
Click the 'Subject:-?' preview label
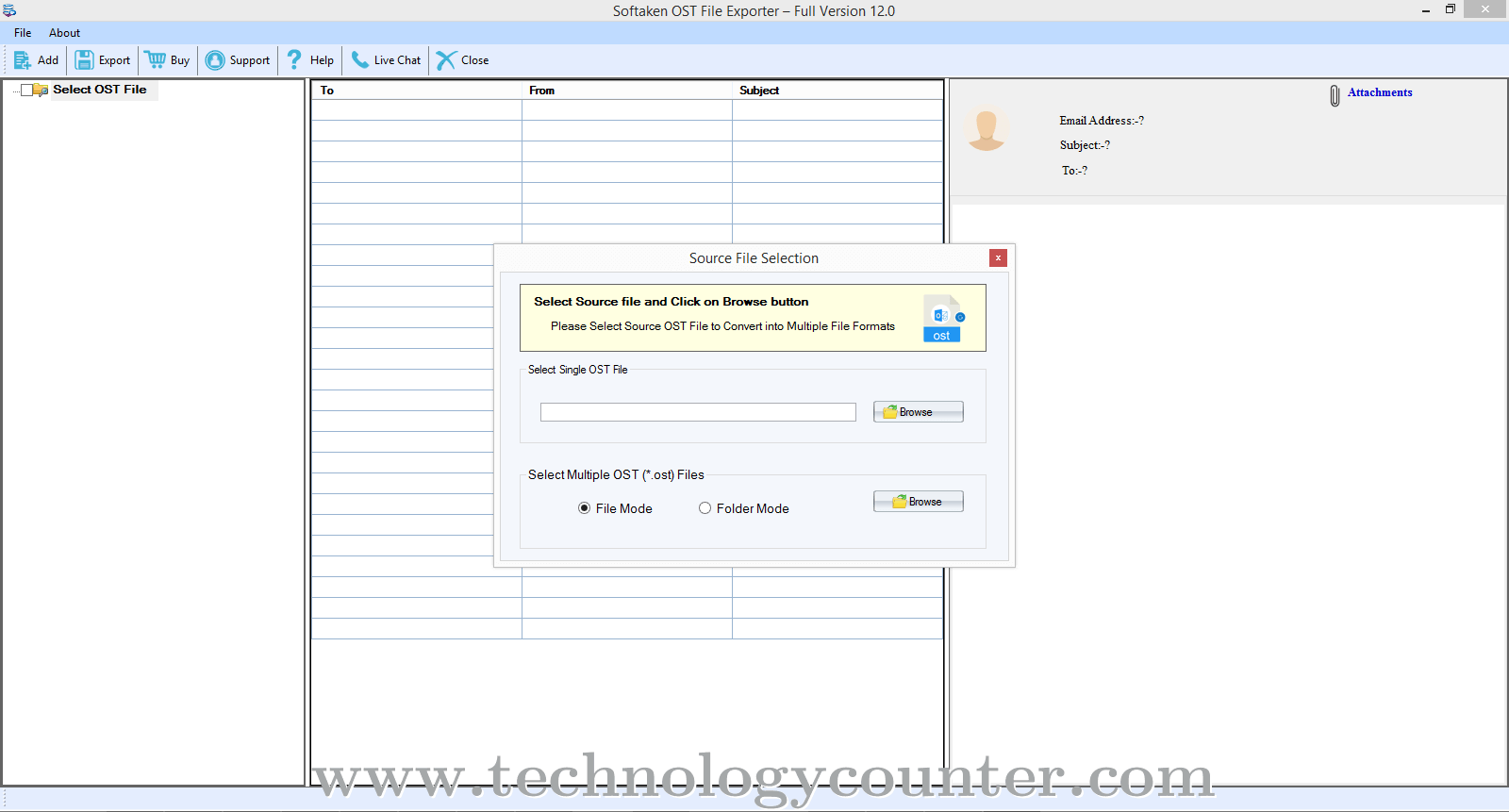pos(1085,145)
